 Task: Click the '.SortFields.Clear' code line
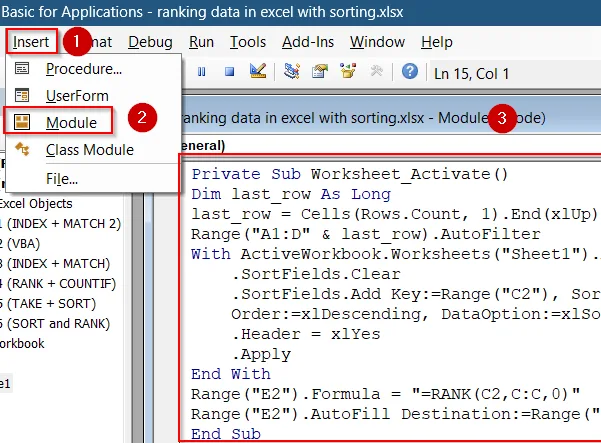316,274
